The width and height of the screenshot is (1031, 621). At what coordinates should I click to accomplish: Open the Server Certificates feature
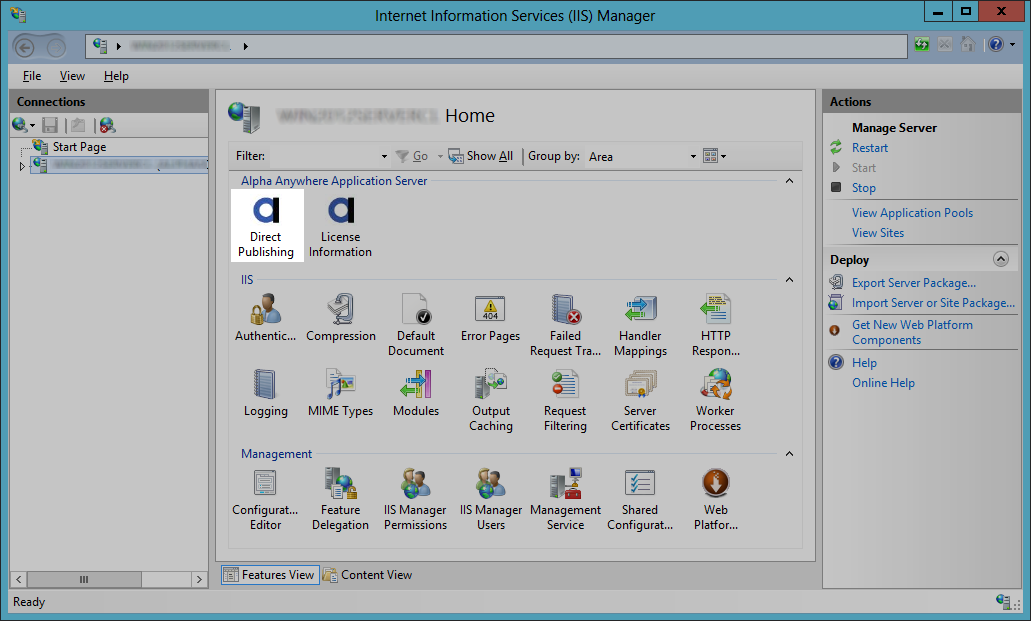pyautogui.click(x=640, y=400)
